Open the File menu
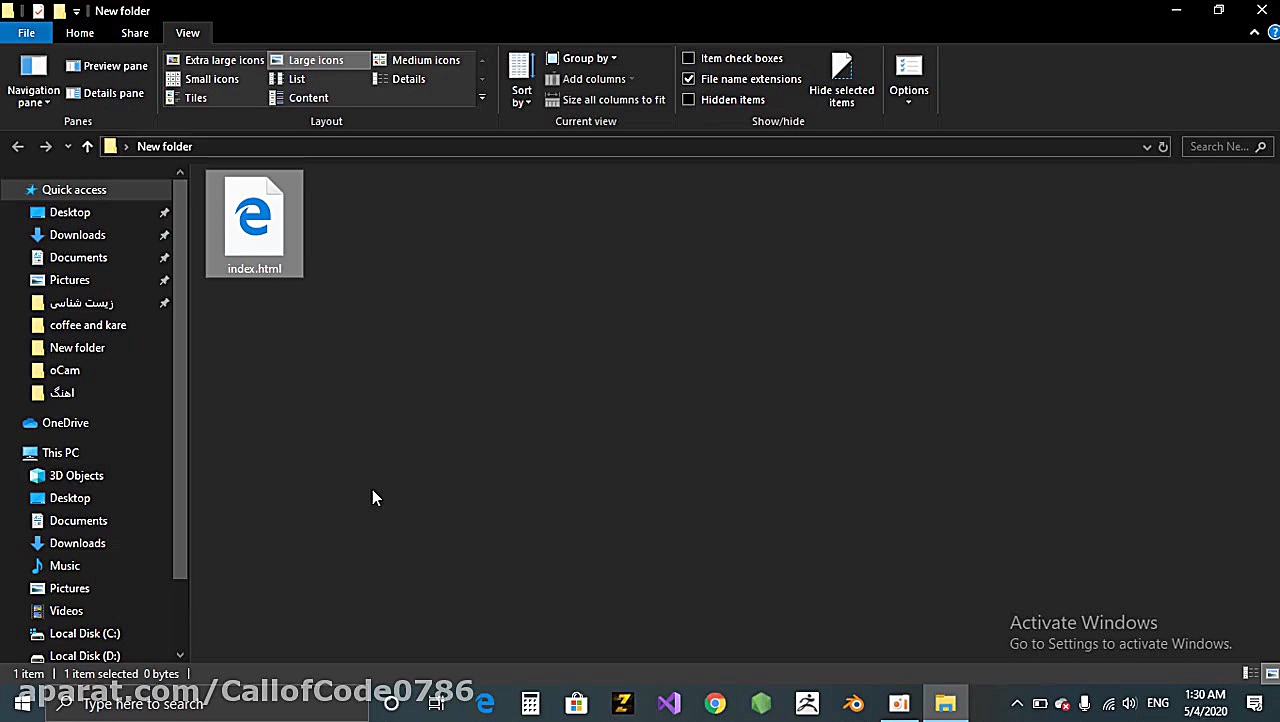 click(26, 32)
